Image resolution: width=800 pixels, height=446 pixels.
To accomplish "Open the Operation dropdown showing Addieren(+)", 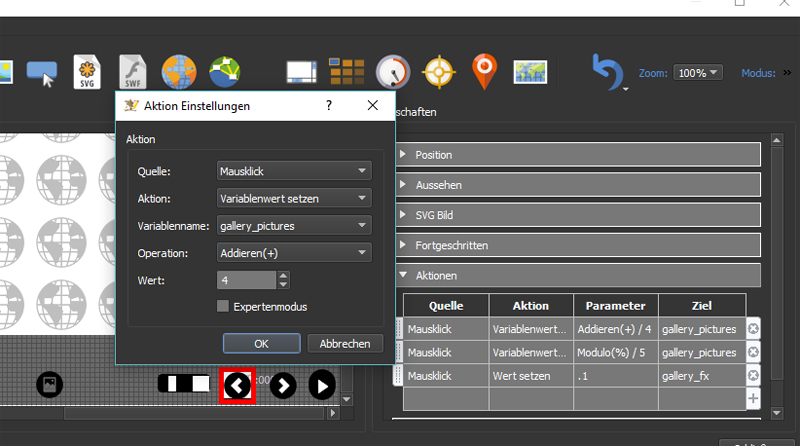I will tap(294, 253).
